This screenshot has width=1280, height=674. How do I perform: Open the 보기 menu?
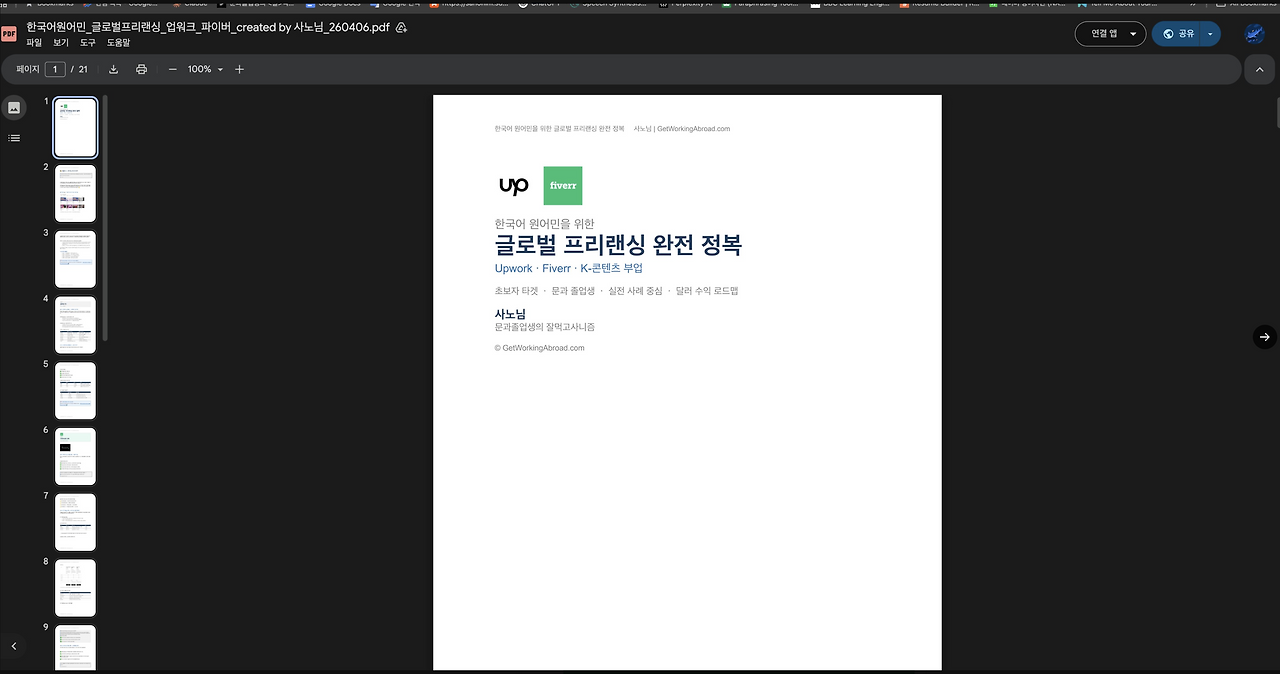61,43
